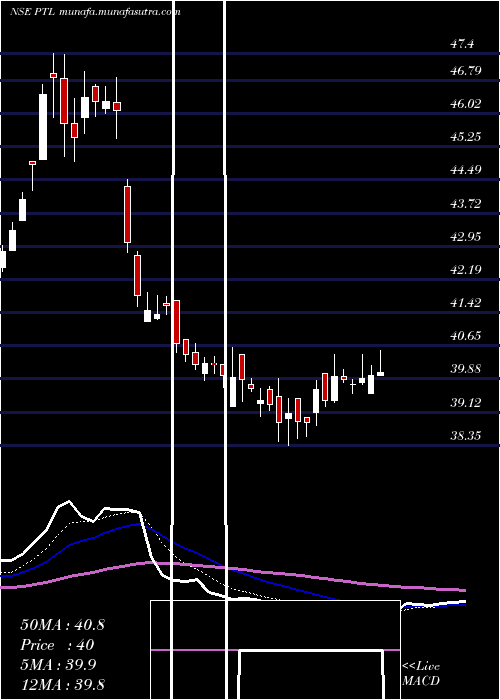The width and height of the screenshot is (500, 700).
Task: Click the 45.25 price level label
Action: (466, 136)
